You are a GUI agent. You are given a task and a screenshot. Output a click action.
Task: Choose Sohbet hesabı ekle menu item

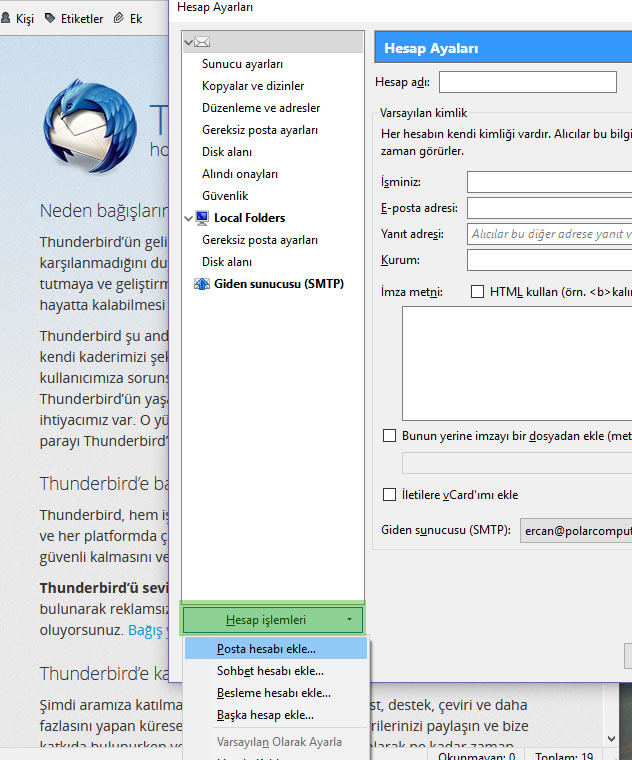point(276,671)
